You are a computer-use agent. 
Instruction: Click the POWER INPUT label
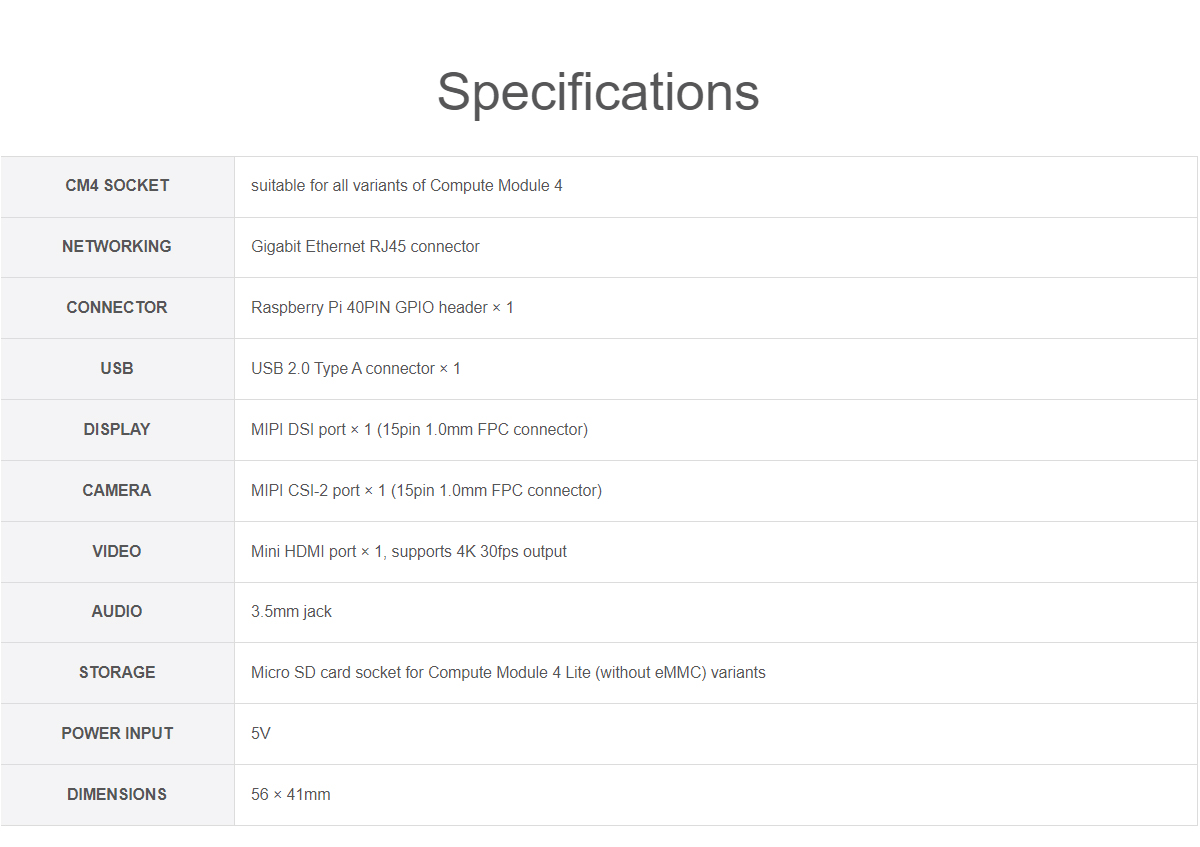point(117,733)
